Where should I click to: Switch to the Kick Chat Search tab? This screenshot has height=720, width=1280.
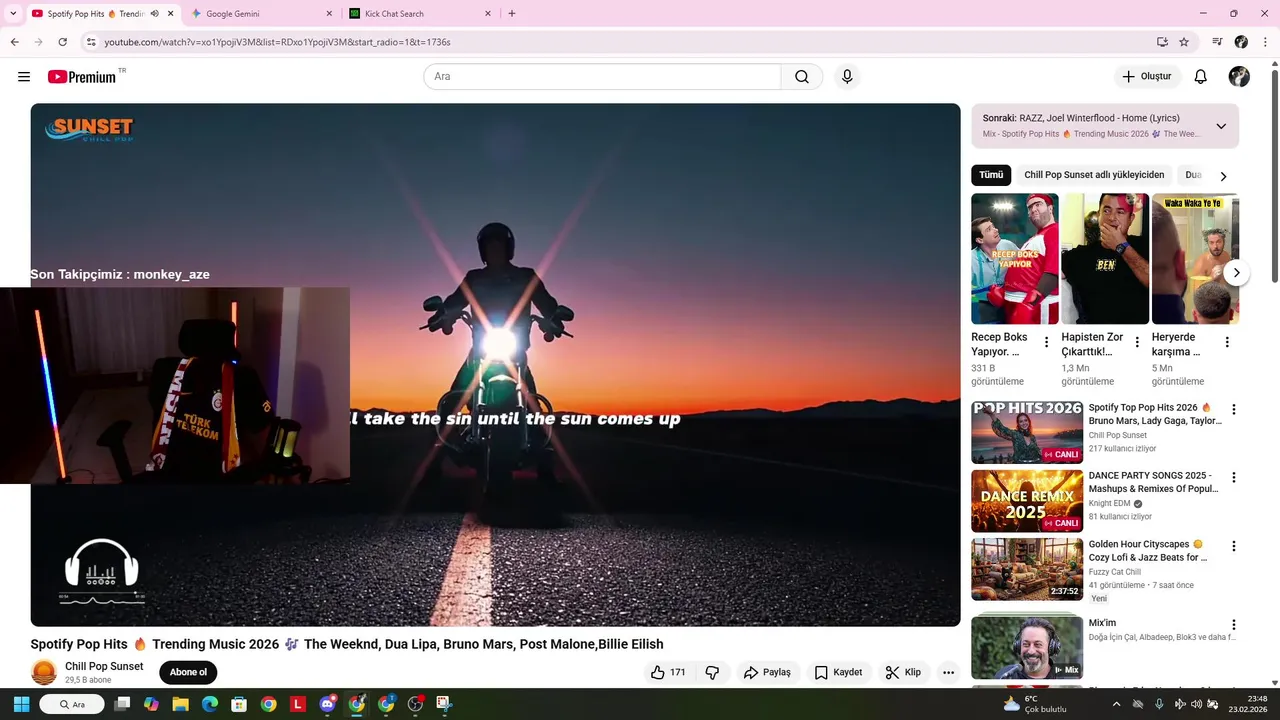coord(421,14)
